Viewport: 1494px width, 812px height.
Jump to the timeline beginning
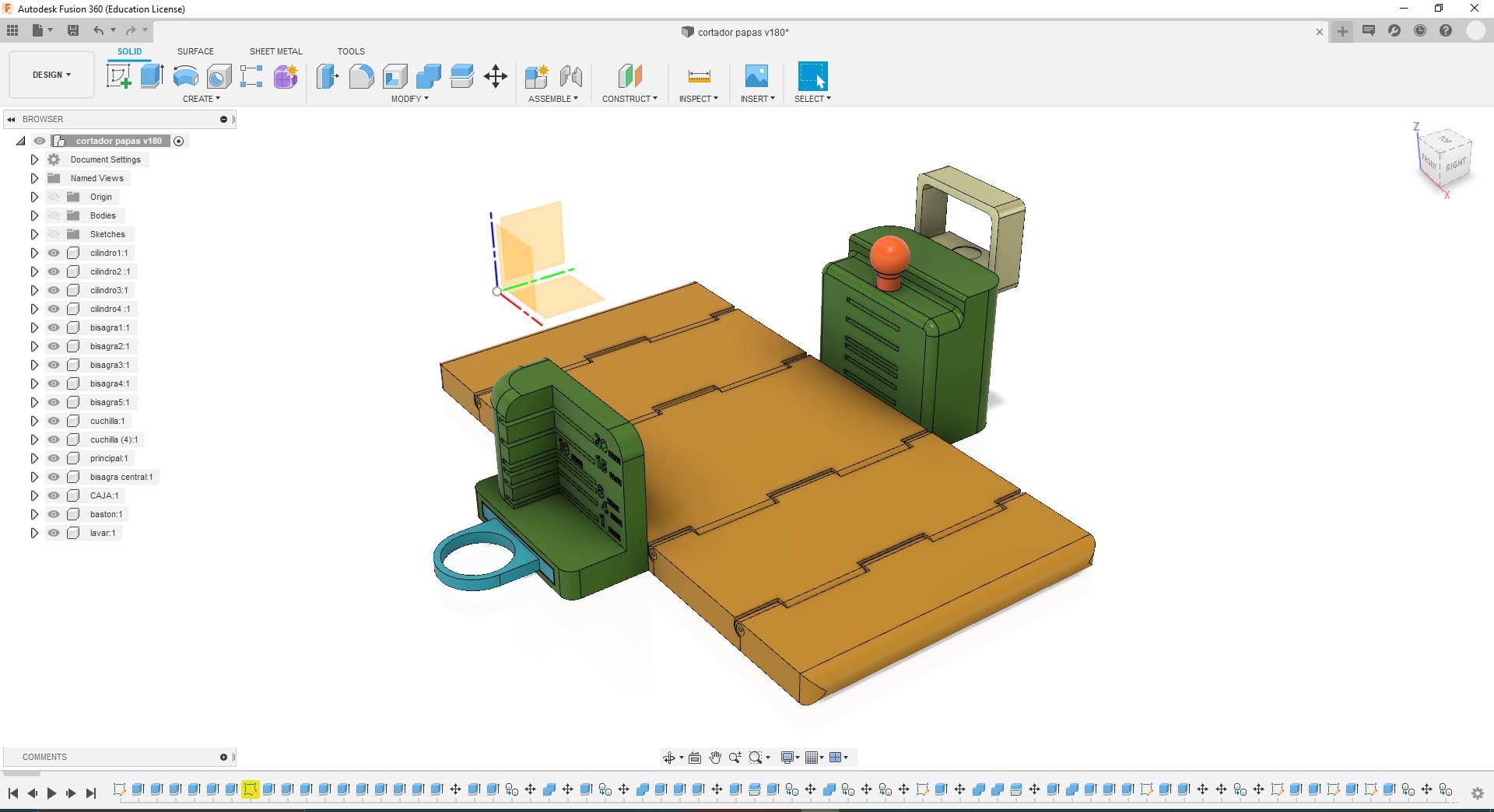click(13, 793)
